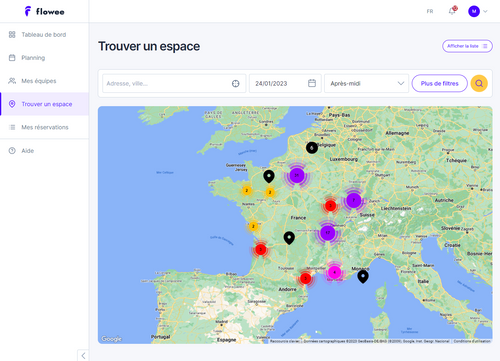Viewport: 500px width, 361px height.
Task: Open the user avatar dropdown chevron
Action: (x=485, y=11)
